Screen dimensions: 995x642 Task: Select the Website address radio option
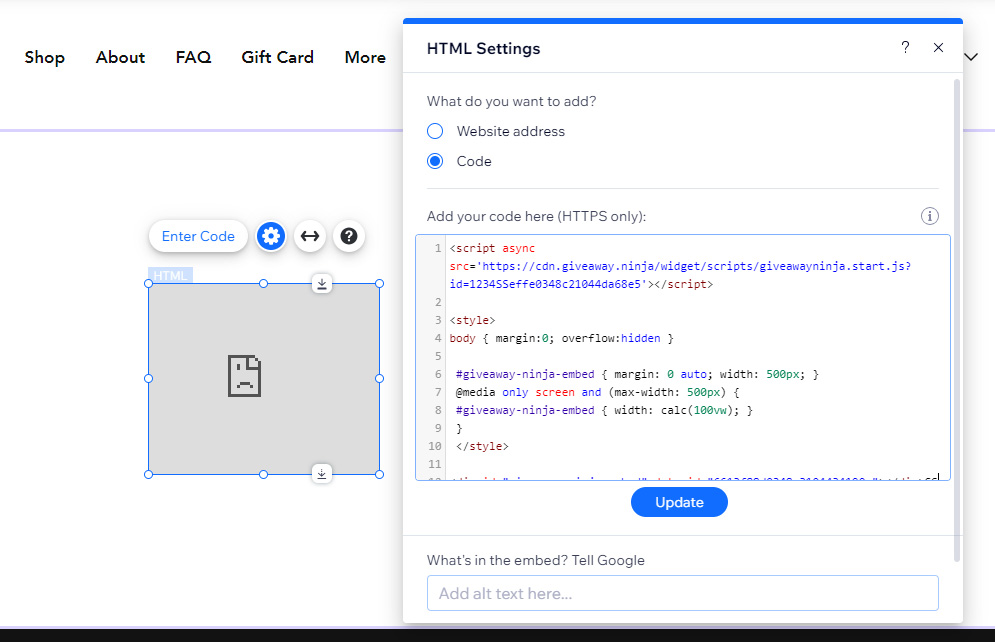click(x=435, y=131)
